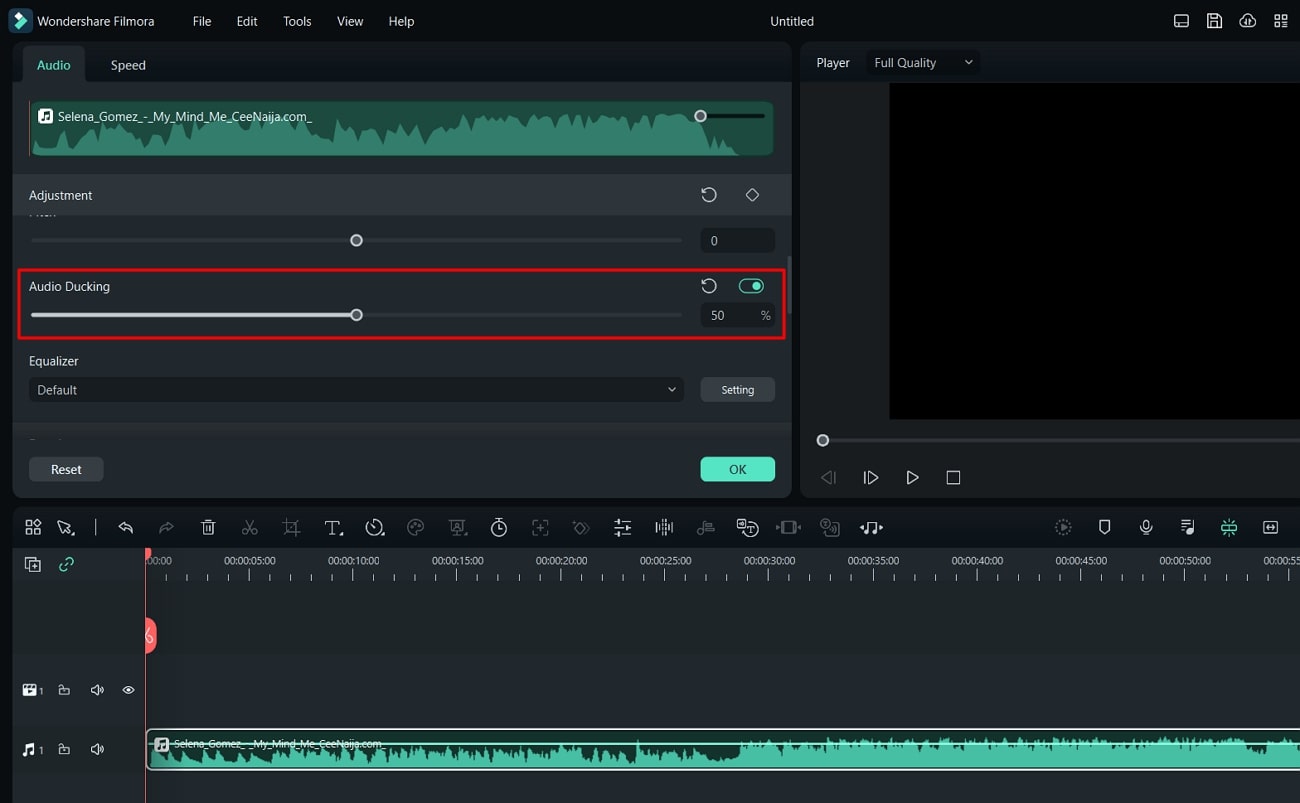Click the Audio Ducking slider handle
Viewport: 1300px width, 803px height.
(x=356, y=315)
